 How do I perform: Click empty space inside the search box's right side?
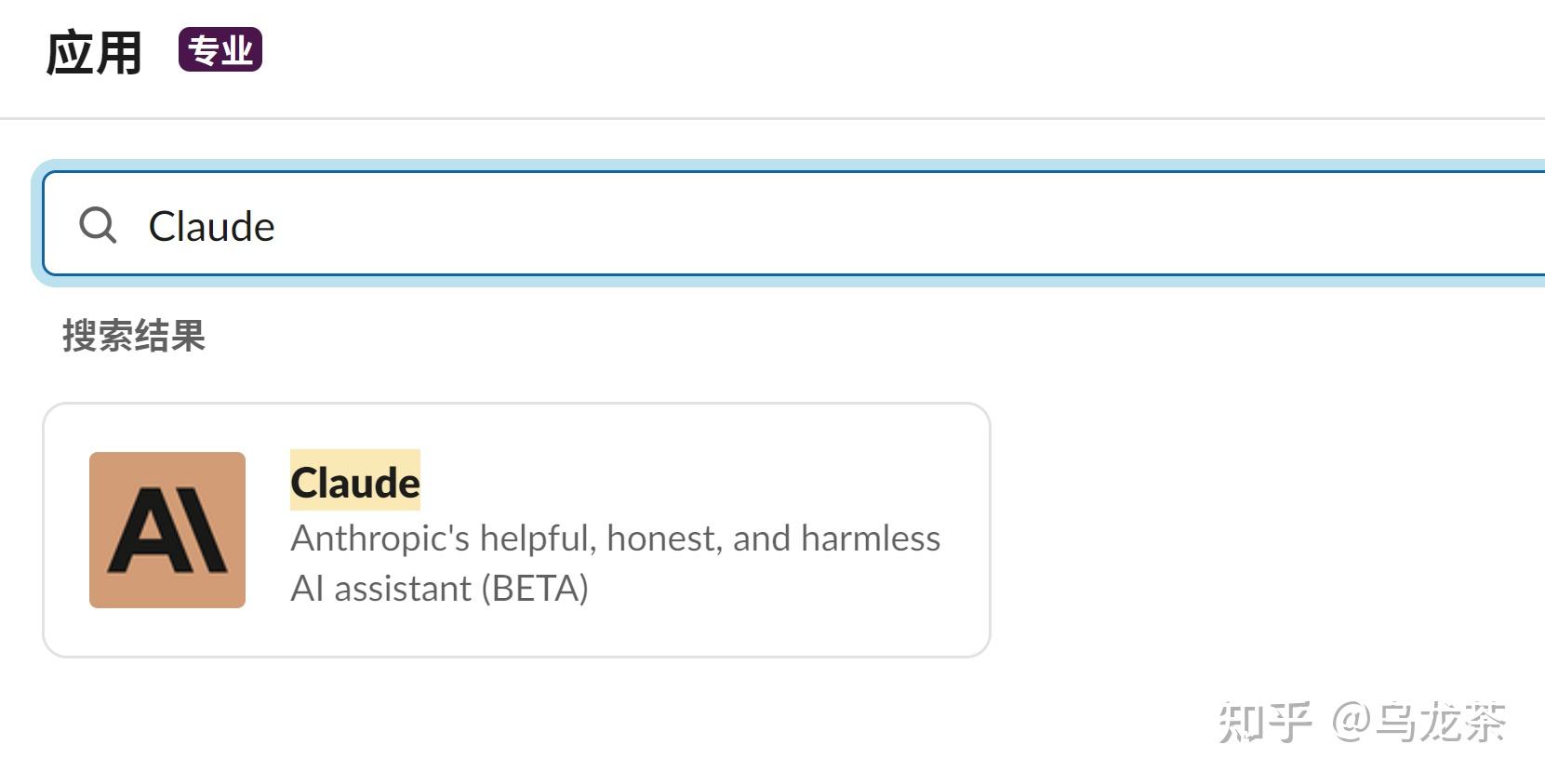click(x=1209, y=225)
